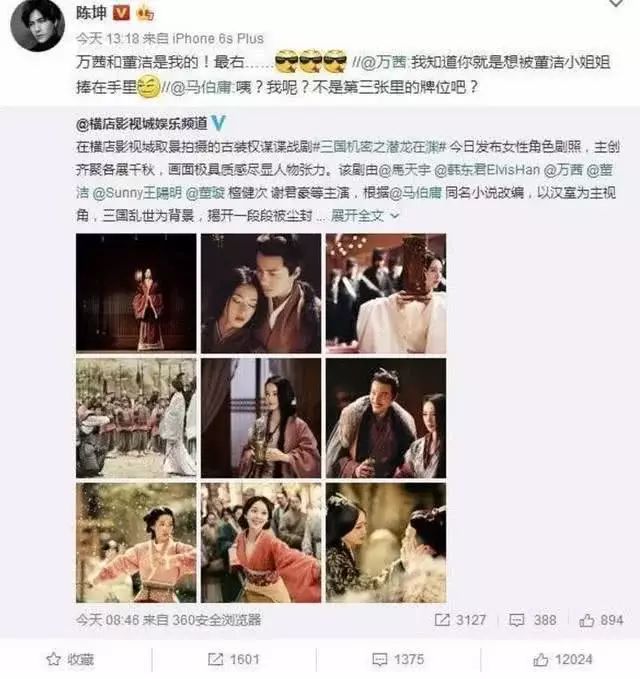
Task: Open the @万茜 mention in 陈坤's comment
Action: (x=384, y=62)
